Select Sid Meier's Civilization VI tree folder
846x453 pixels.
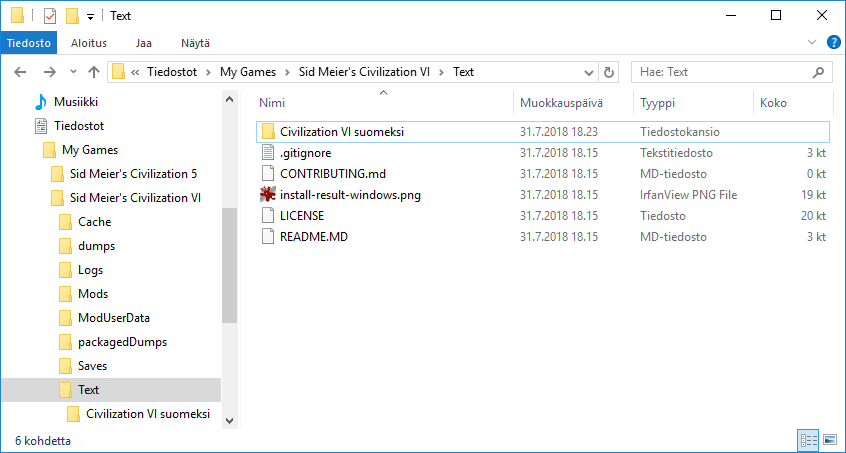point(135,198)
